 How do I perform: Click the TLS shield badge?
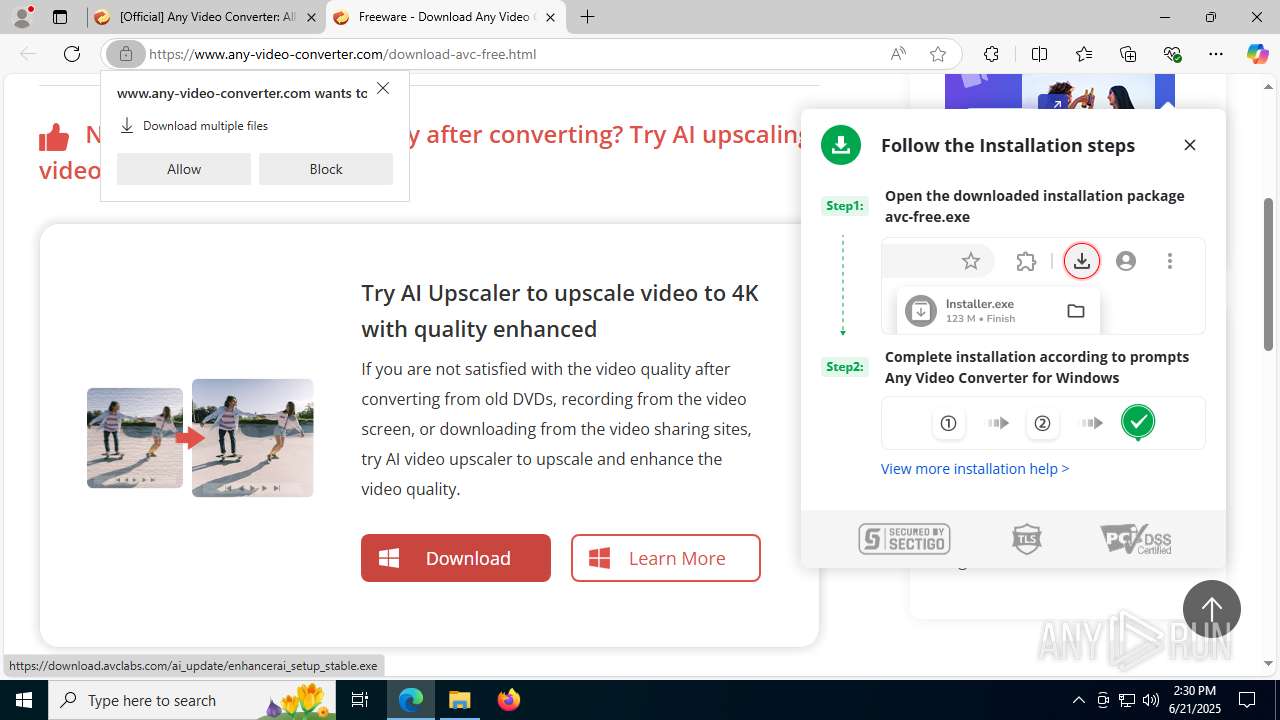click(x=1027, y=539)
